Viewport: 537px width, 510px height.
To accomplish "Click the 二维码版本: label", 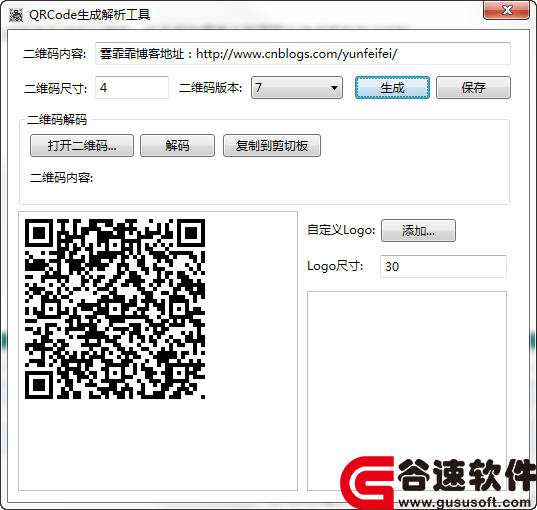I will tap(211, 88).
